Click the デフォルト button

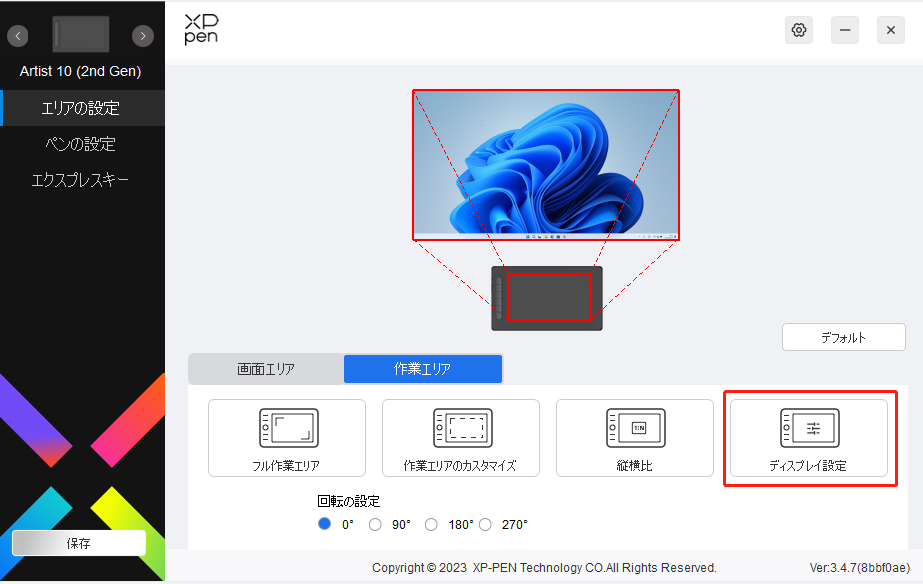[x=843, y=337]
